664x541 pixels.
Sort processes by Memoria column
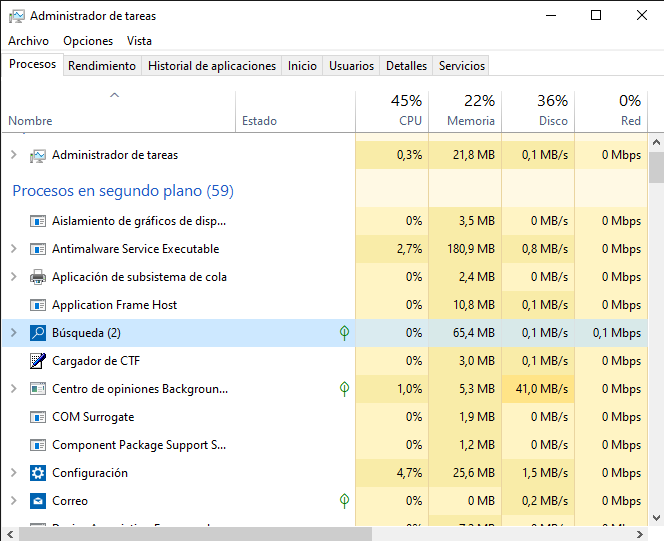pyautogui.click(x=465, y=112)
